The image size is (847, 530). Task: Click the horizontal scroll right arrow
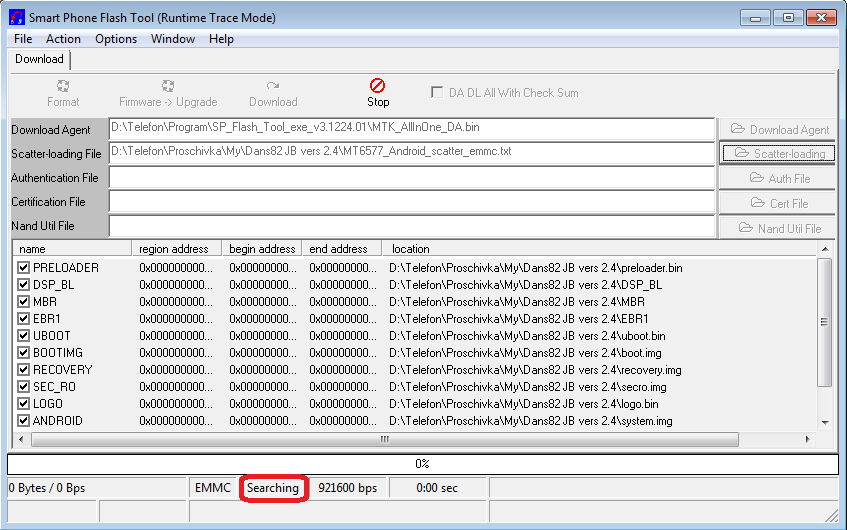808,439
